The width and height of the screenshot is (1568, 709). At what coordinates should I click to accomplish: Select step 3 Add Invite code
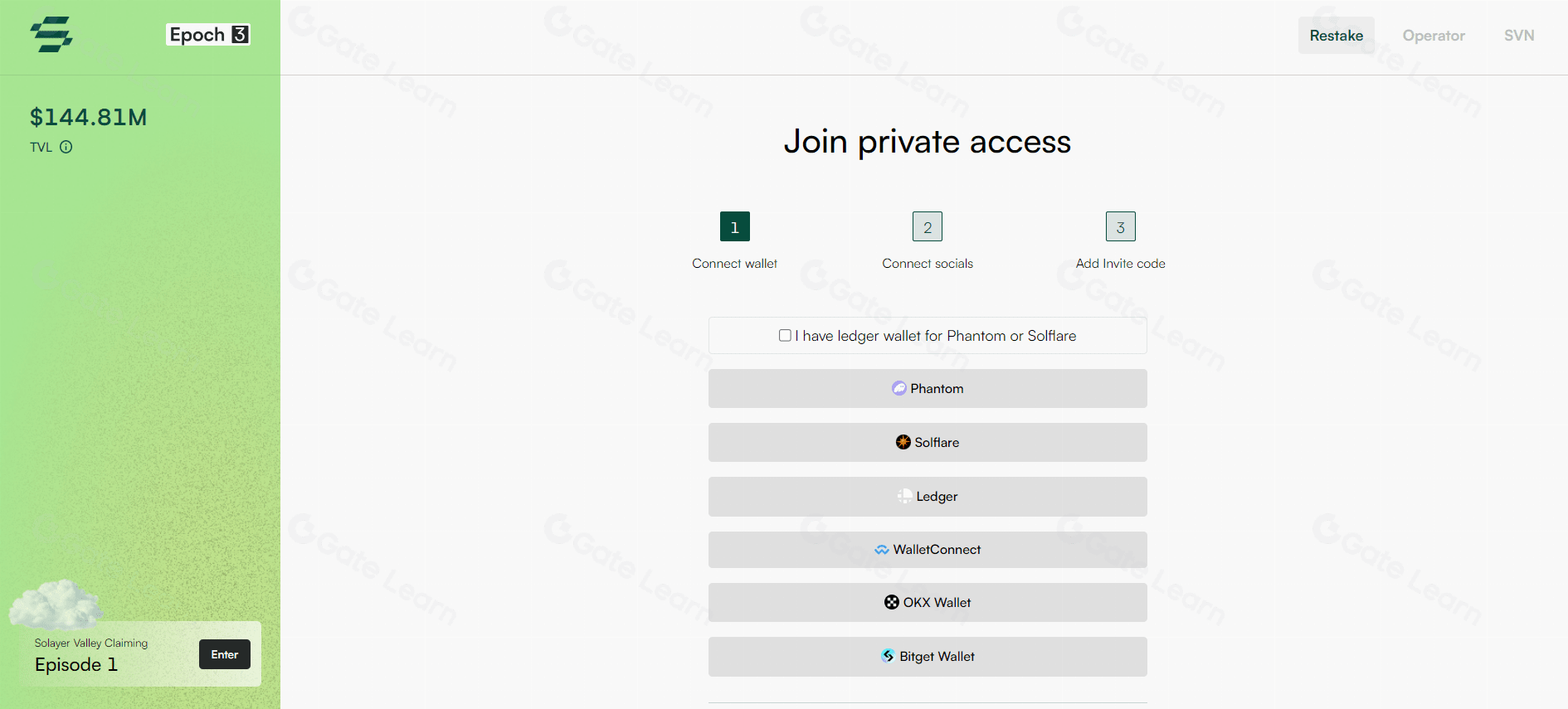coord(1121,226)
